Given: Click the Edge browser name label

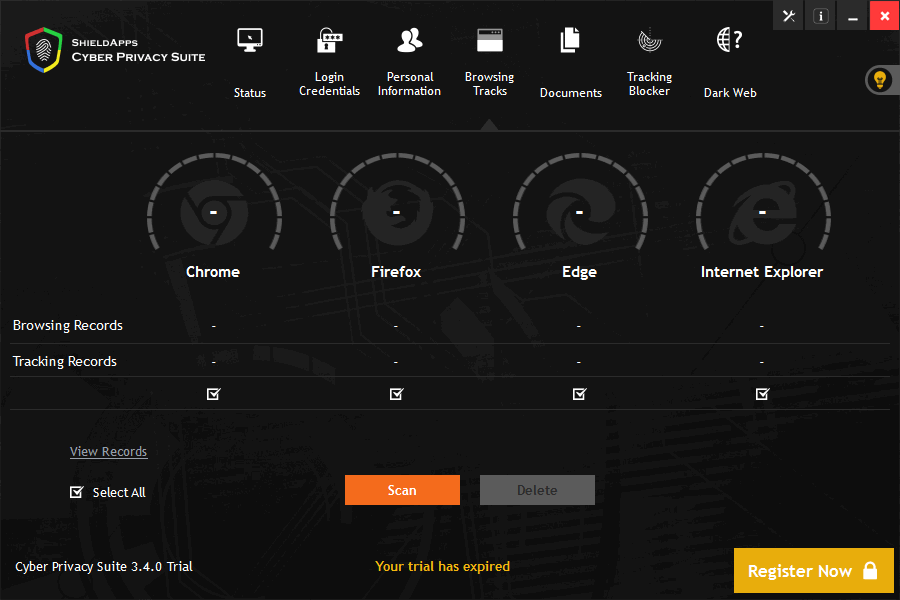Looking at the screenshot, I should coord(579,272).
